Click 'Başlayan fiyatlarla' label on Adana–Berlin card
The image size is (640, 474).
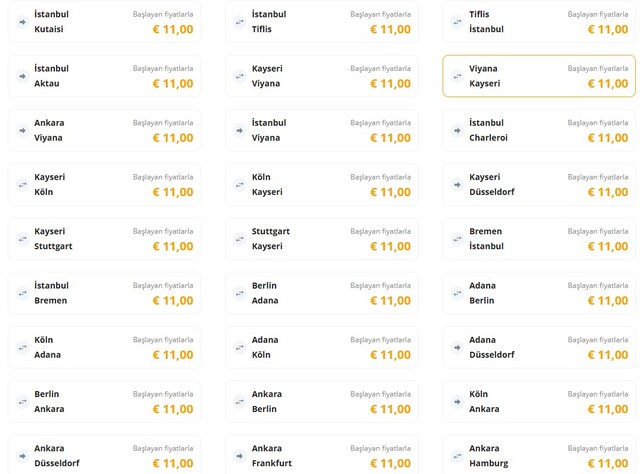pos(598,286)
